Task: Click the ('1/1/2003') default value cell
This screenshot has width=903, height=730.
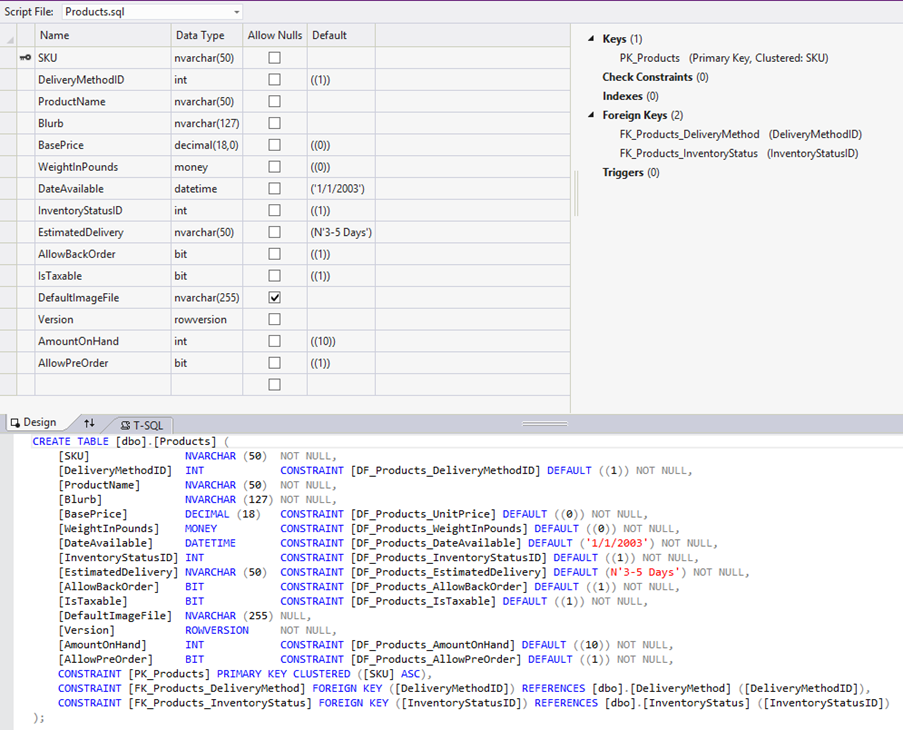Action: (x=342, y=189)
